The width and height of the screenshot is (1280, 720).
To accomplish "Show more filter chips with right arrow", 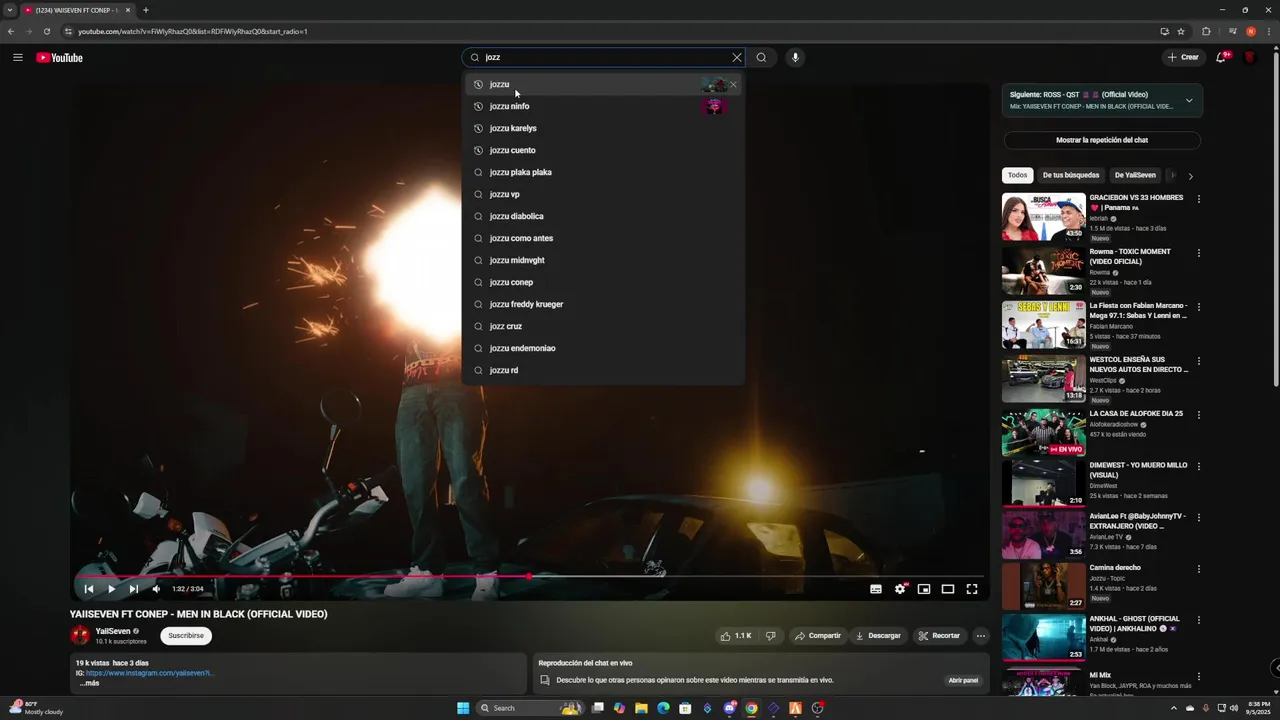I will pyautogui.click(x=1190, y=176).
